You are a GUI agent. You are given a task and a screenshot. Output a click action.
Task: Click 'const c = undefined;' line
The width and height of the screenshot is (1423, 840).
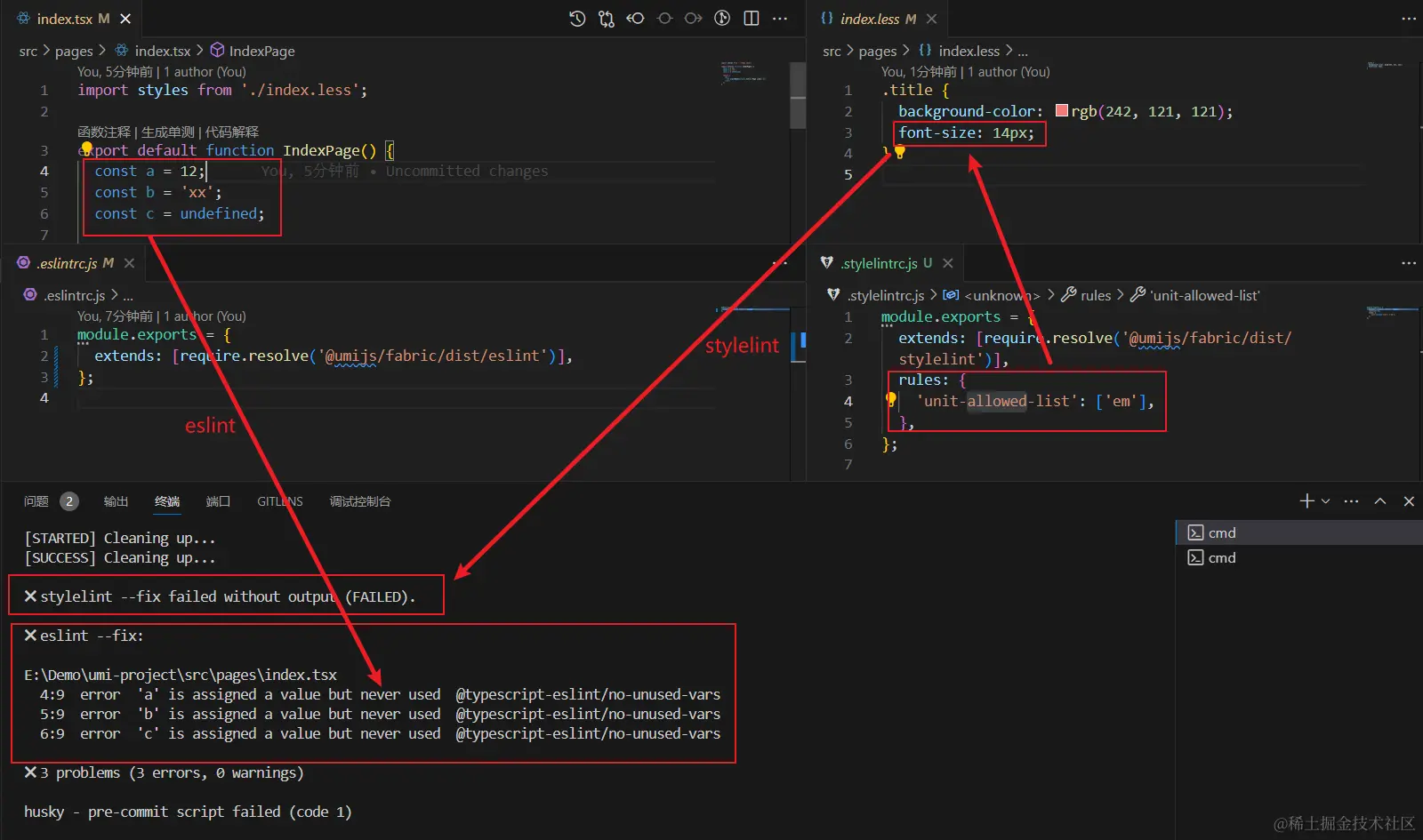click(x=180, y=213)
